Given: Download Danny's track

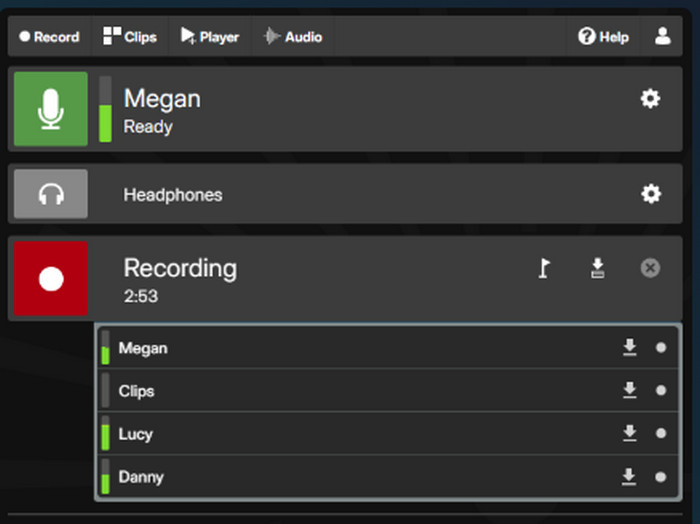Looking at the screenshot, I should 629,477.
